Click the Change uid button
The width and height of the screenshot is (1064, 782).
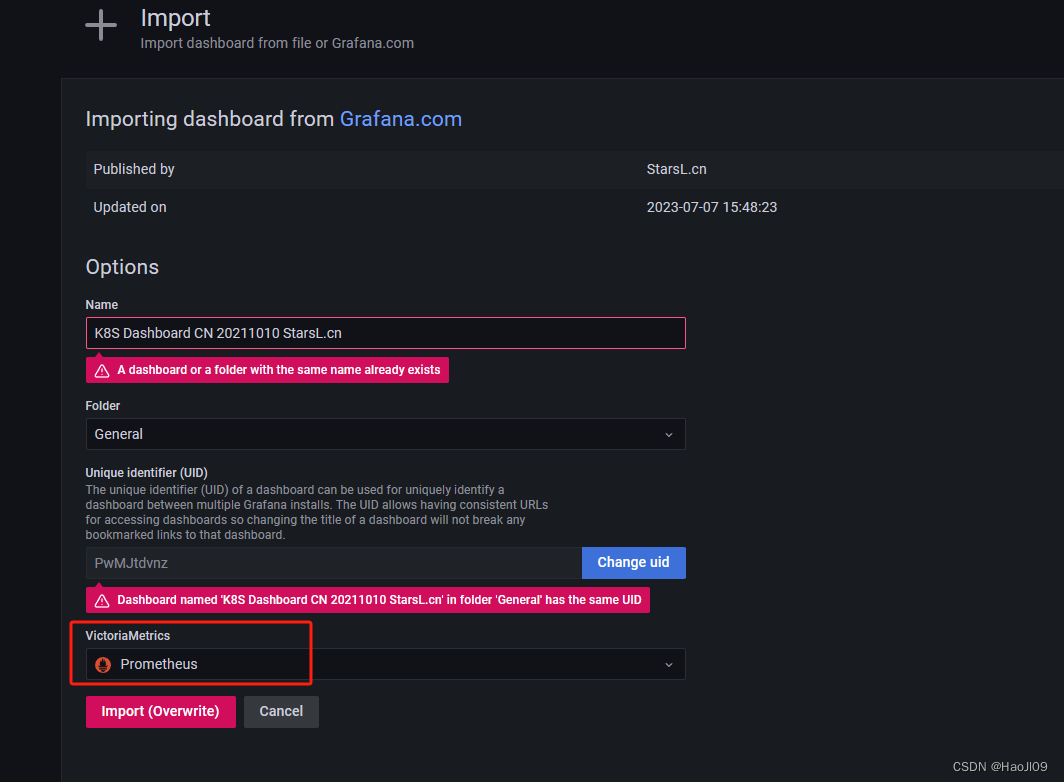pyautogui.click(x=633, y=563)
